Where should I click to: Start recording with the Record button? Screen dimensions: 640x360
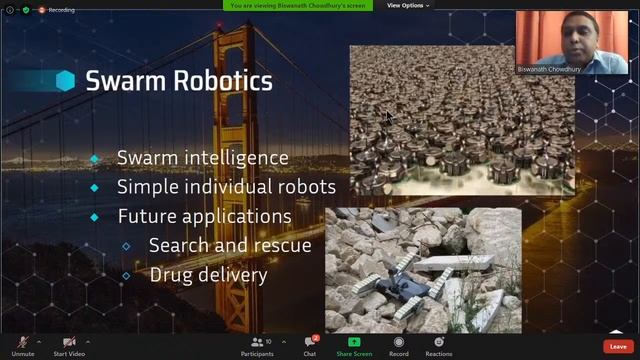point(399,346)
